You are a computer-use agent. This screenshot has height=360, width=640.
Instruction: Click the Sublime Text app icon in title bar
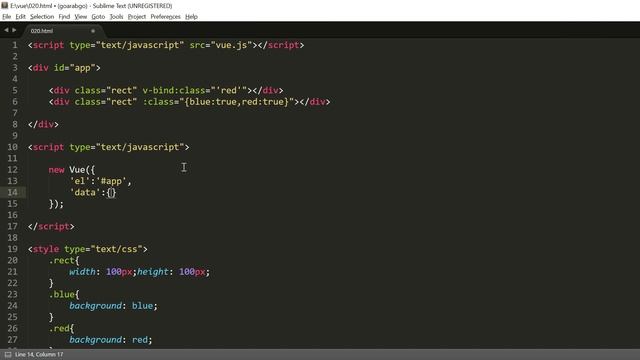point(5,5)
